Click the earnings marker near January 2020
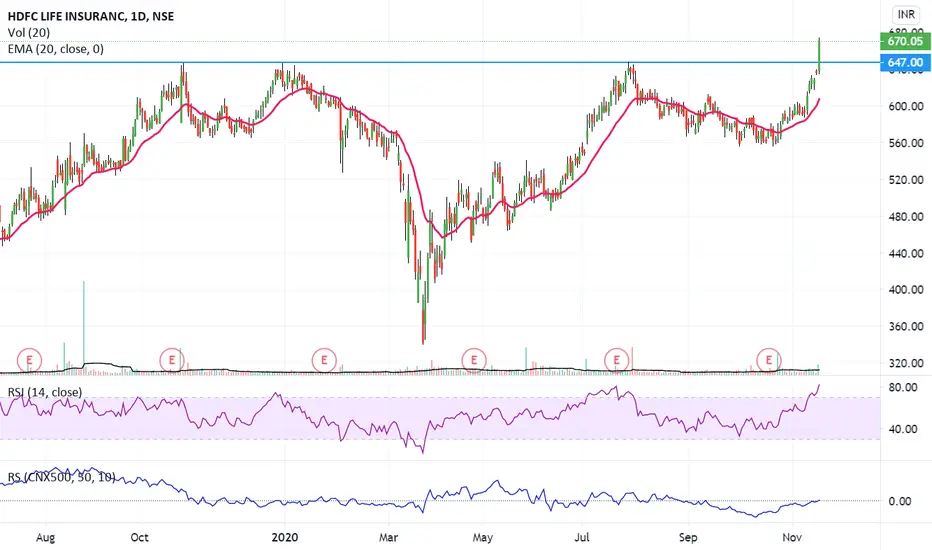This screenshot has width=932, height=550. pos(324,360)
